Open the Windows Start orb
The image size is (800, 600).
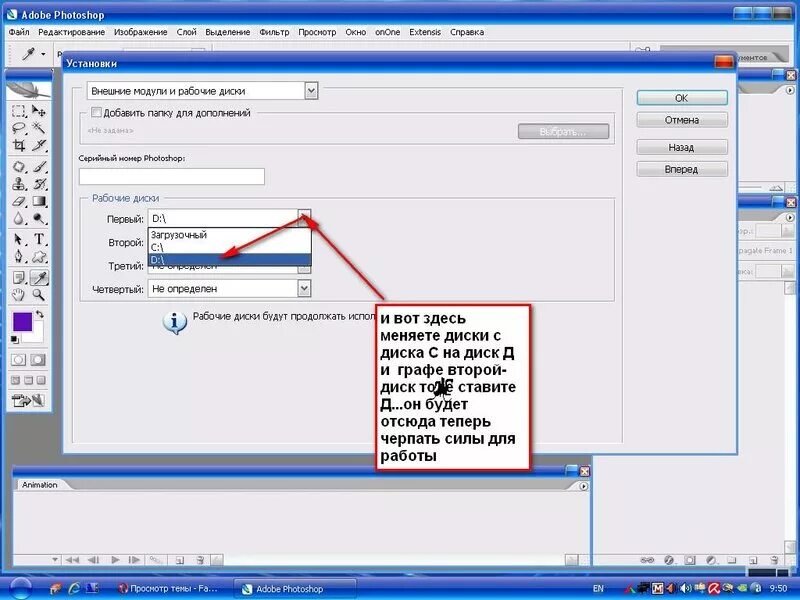[20, 588]
